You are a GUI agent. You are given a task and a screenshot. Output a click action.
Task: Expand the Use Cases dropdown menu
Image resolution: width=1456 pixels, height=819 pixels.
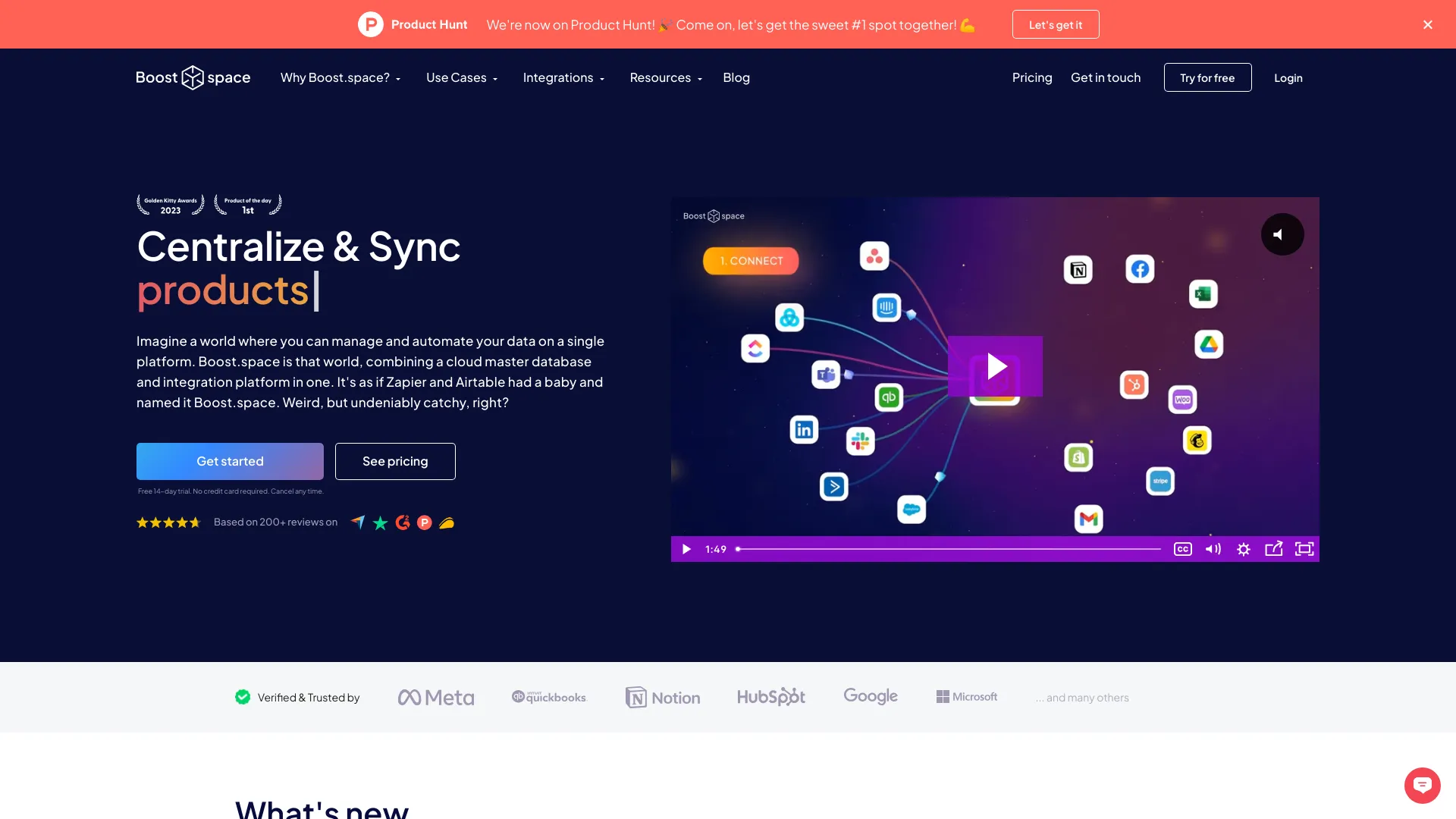[461, 77]
